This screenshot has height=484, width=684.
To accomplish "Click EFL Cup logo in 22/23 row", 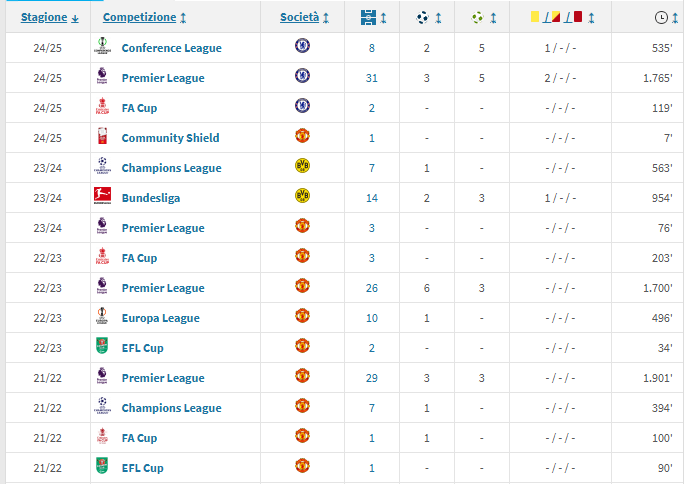I will point(102,345).
